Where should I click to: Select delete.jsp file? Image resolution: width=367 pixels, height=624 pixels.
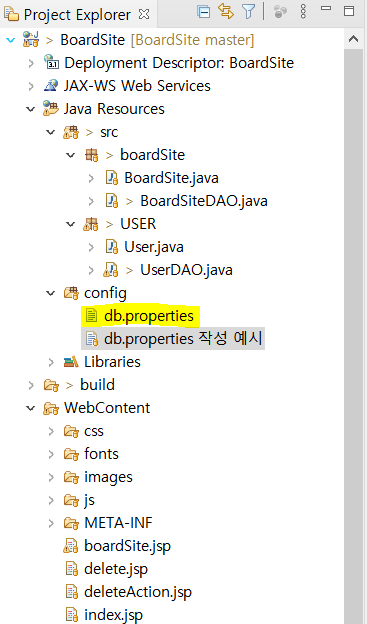116,569
